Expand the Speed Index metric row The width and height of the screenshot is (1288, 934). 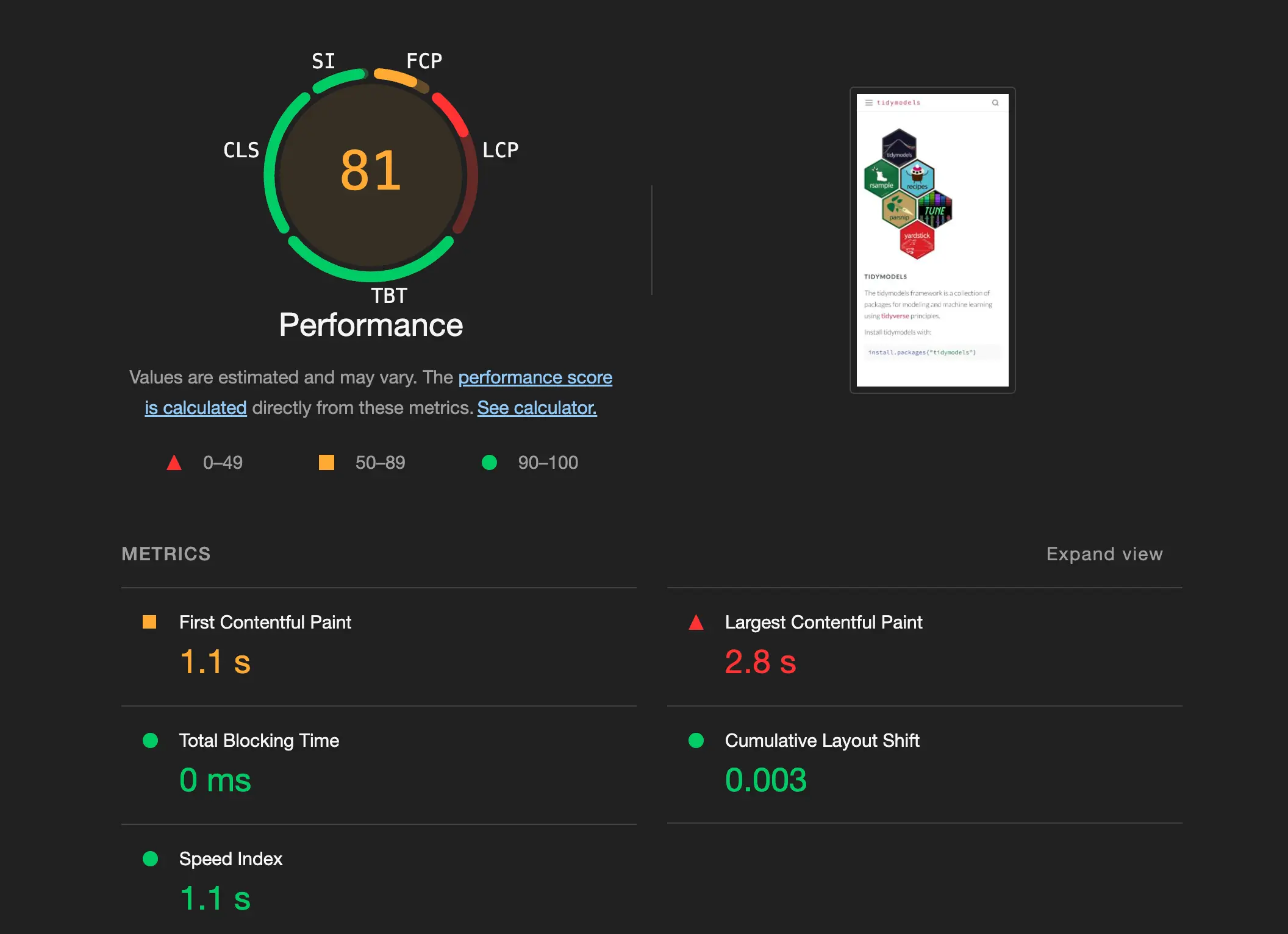[379, 879]
